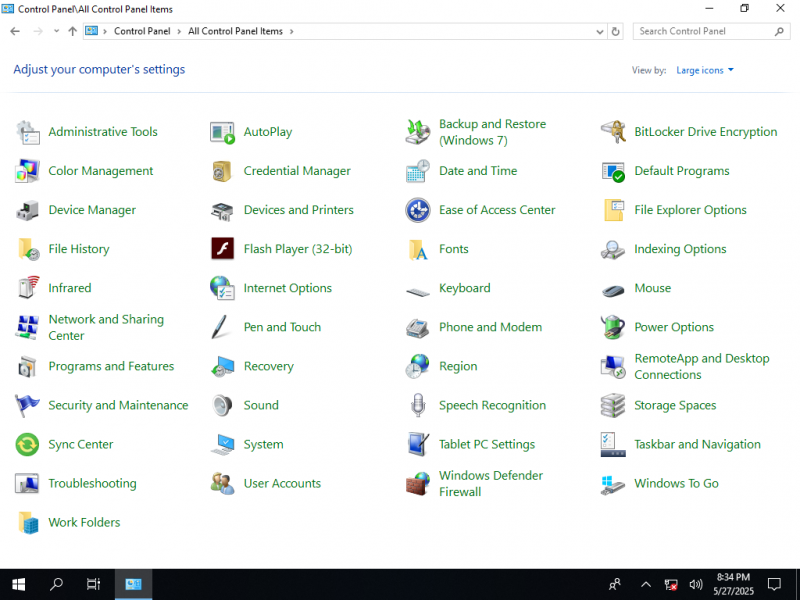800x600 pixels.
Task: Click the Flash Player icon
Action: point(222,249)
